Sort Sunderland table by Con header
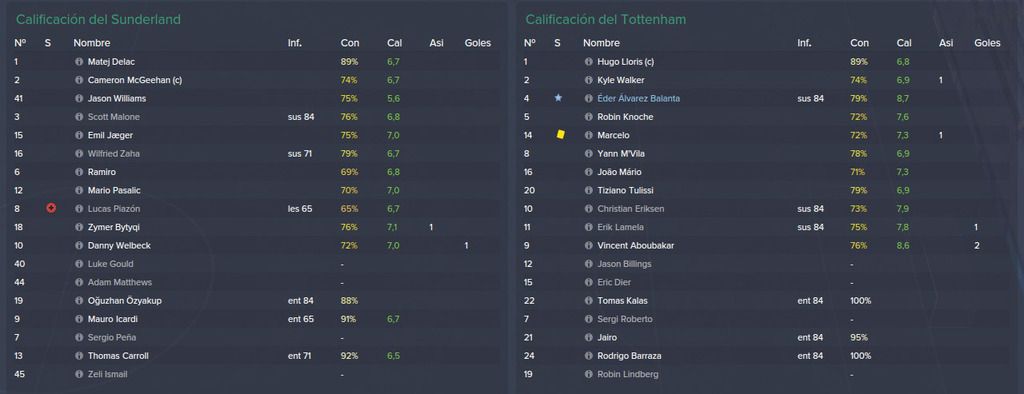Viewport: 1024px width, 394px height. coord(349,43)
